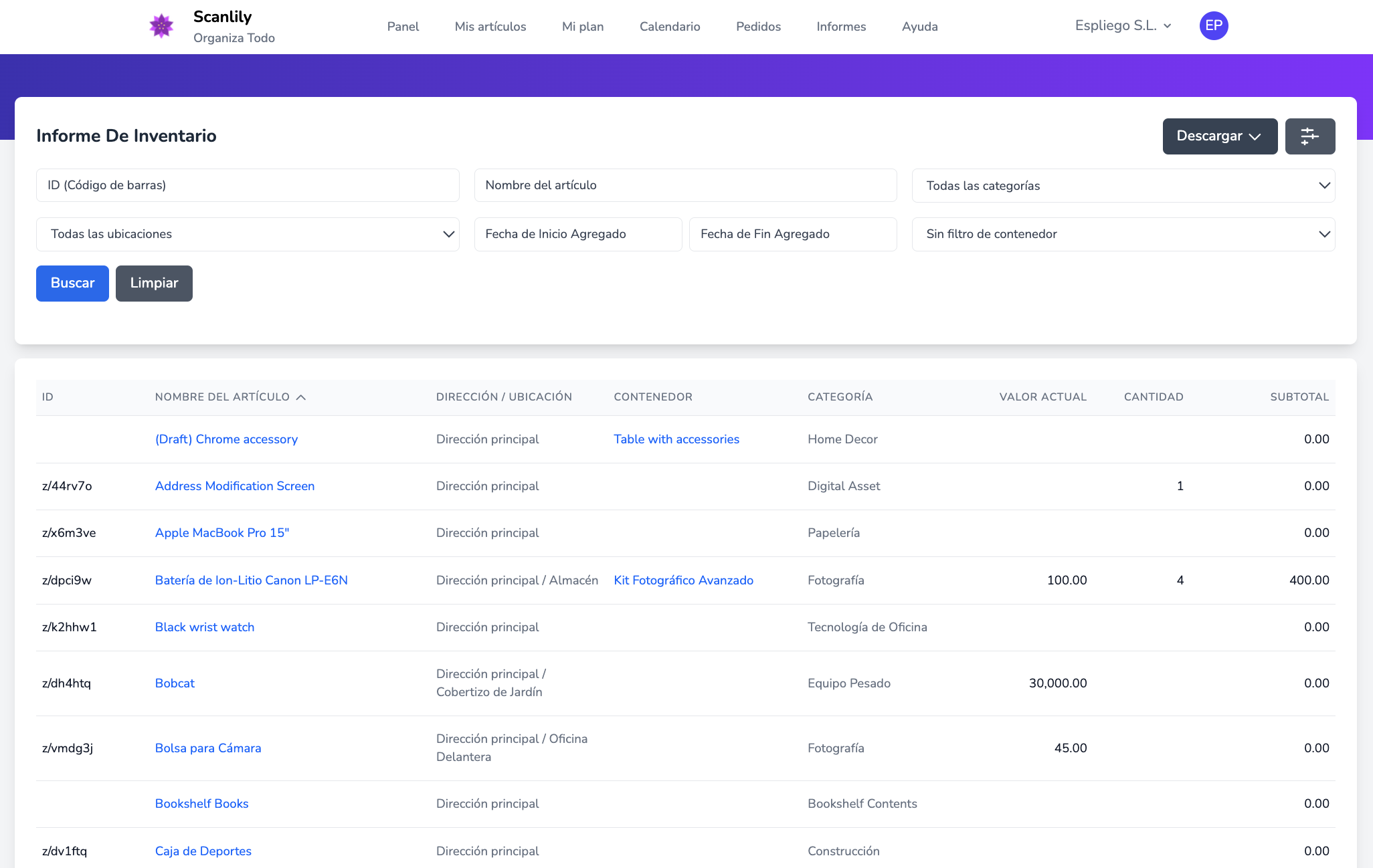
Task: Open the Espliego S.L. account menu
Action: tap(1123, 26)
